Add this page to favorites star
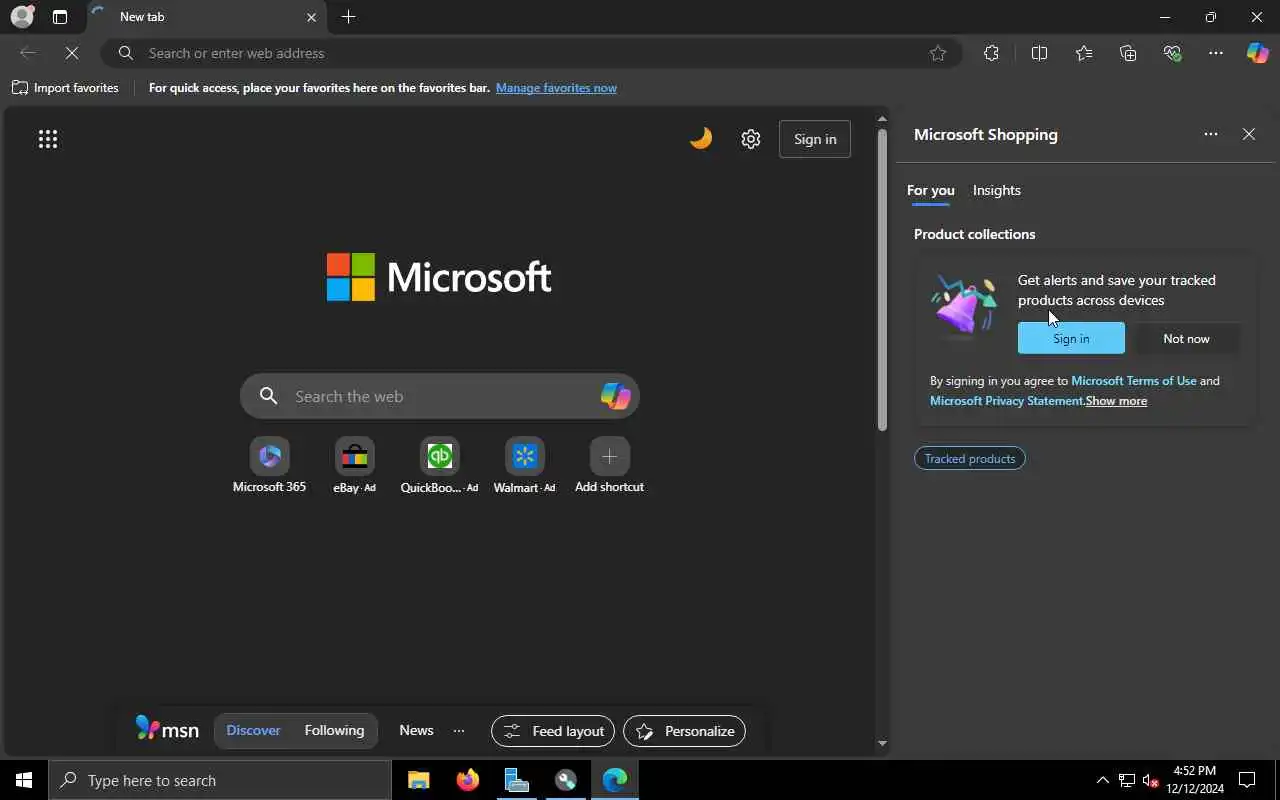The image size is (1280, 800). point(938,53)
